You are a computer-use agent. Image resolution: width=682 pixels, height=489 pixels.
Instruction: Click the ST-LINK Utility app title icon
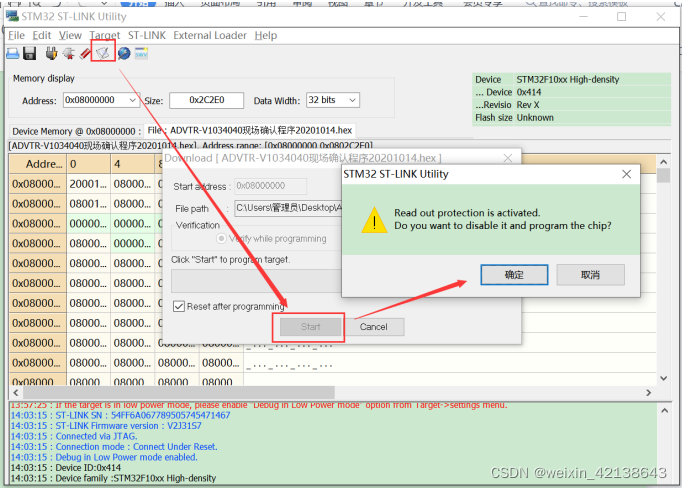click(x=12, y=16)
